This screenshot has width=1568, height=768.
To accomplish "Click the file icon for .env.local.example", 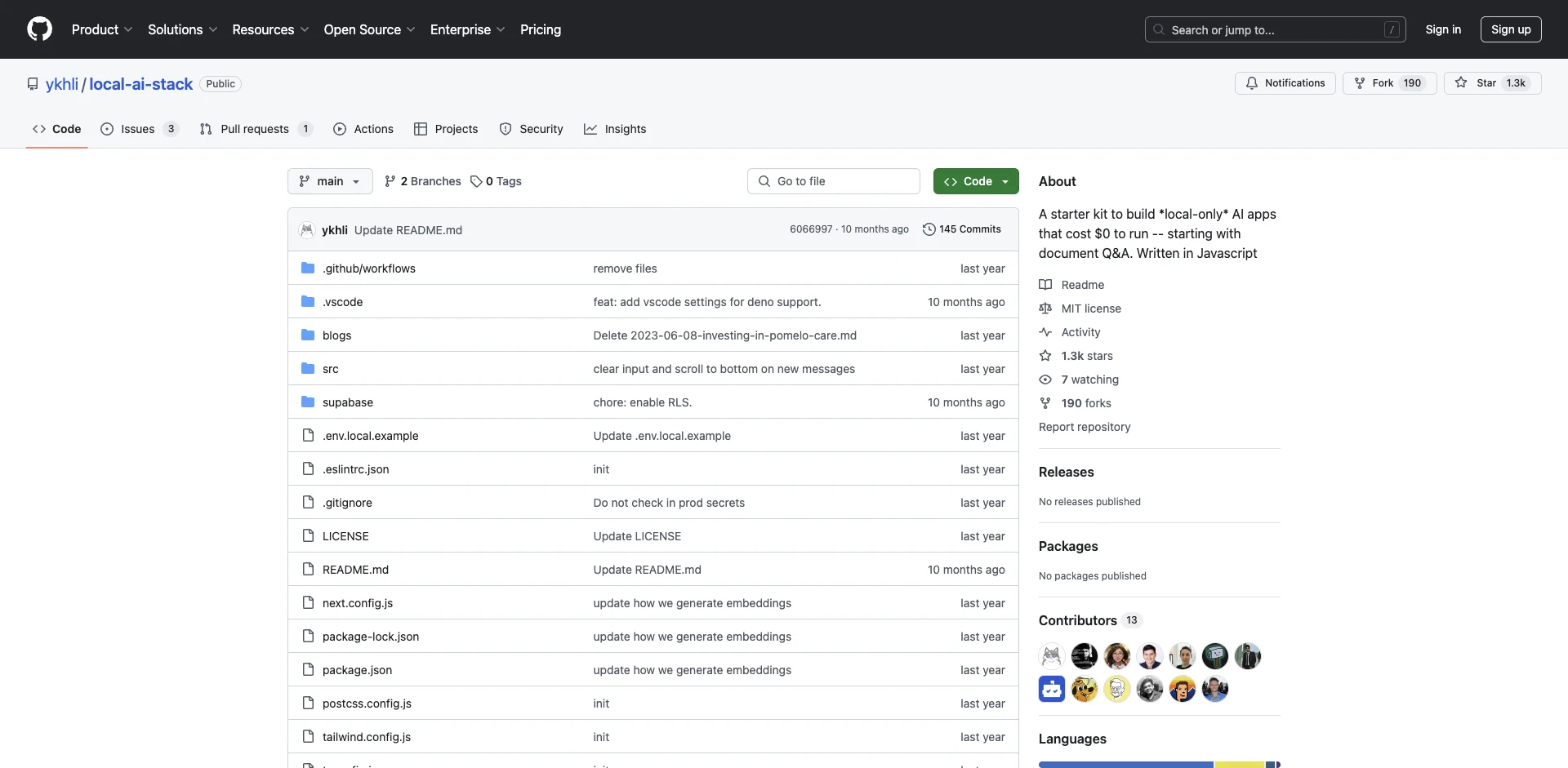I will click(308, 435).
